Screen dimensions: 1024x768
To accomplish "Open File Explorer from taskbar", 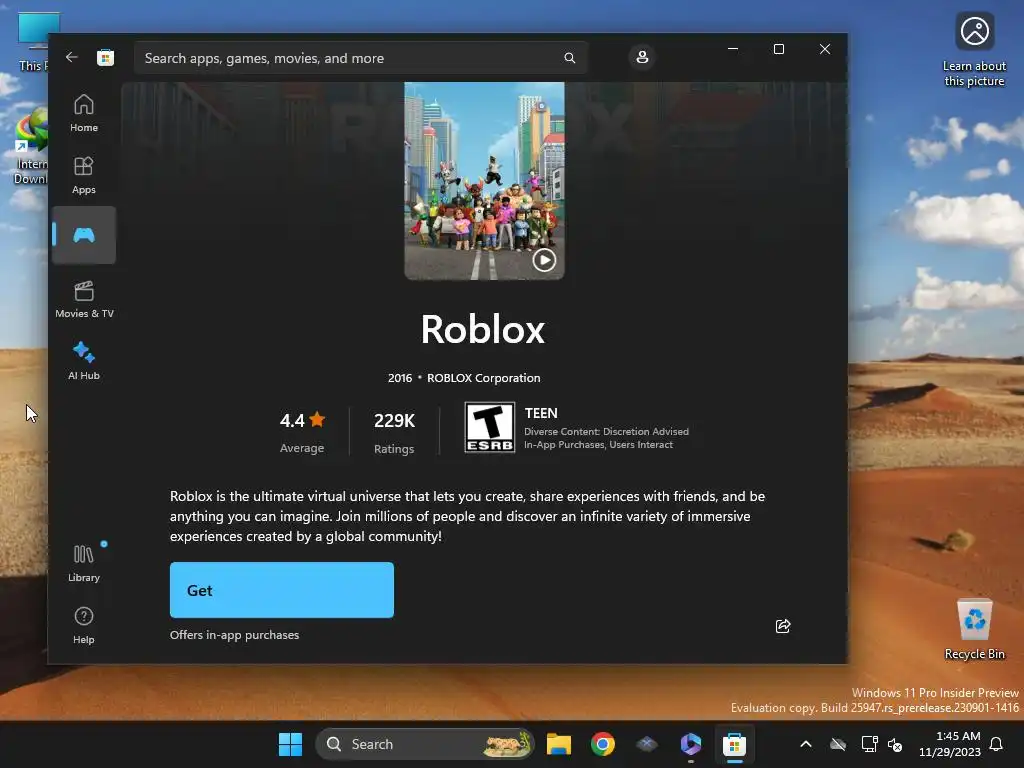I will tap(558, 744).
